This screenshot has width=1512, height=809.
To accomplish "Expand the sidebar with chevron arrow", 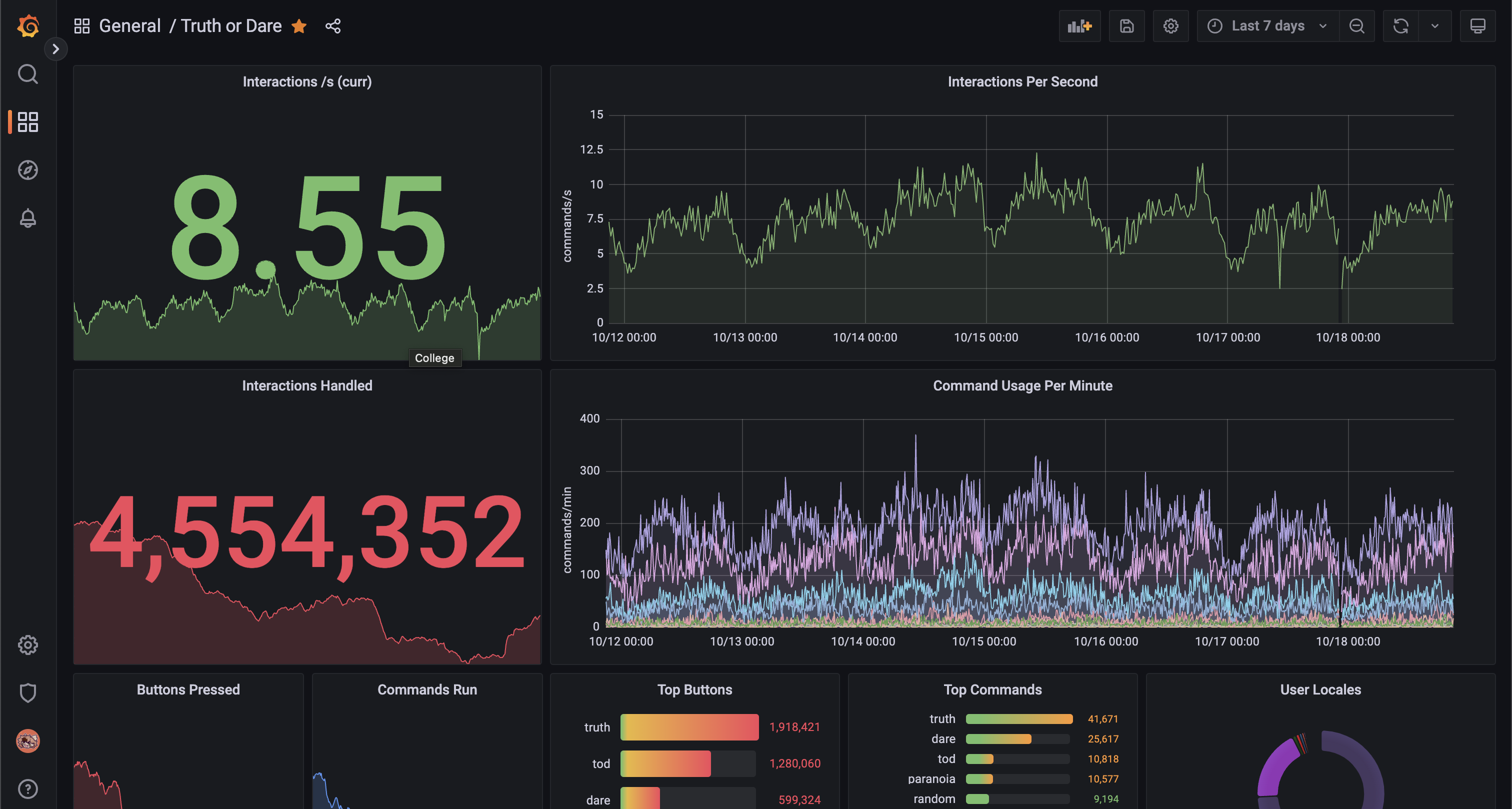I will (56, 48).
